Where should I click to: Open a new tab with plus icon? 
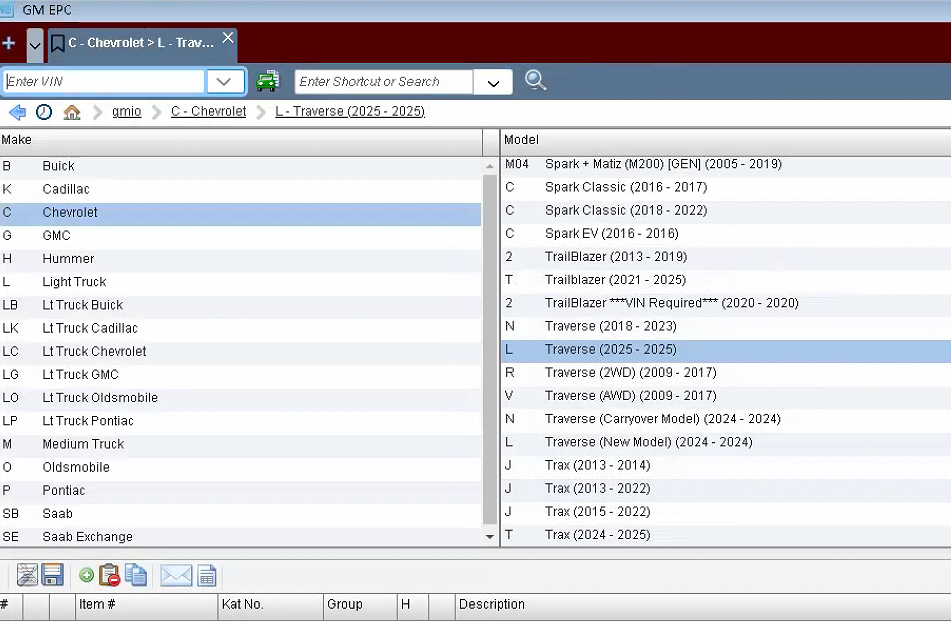pyautogui.click(x=8, y=43)
